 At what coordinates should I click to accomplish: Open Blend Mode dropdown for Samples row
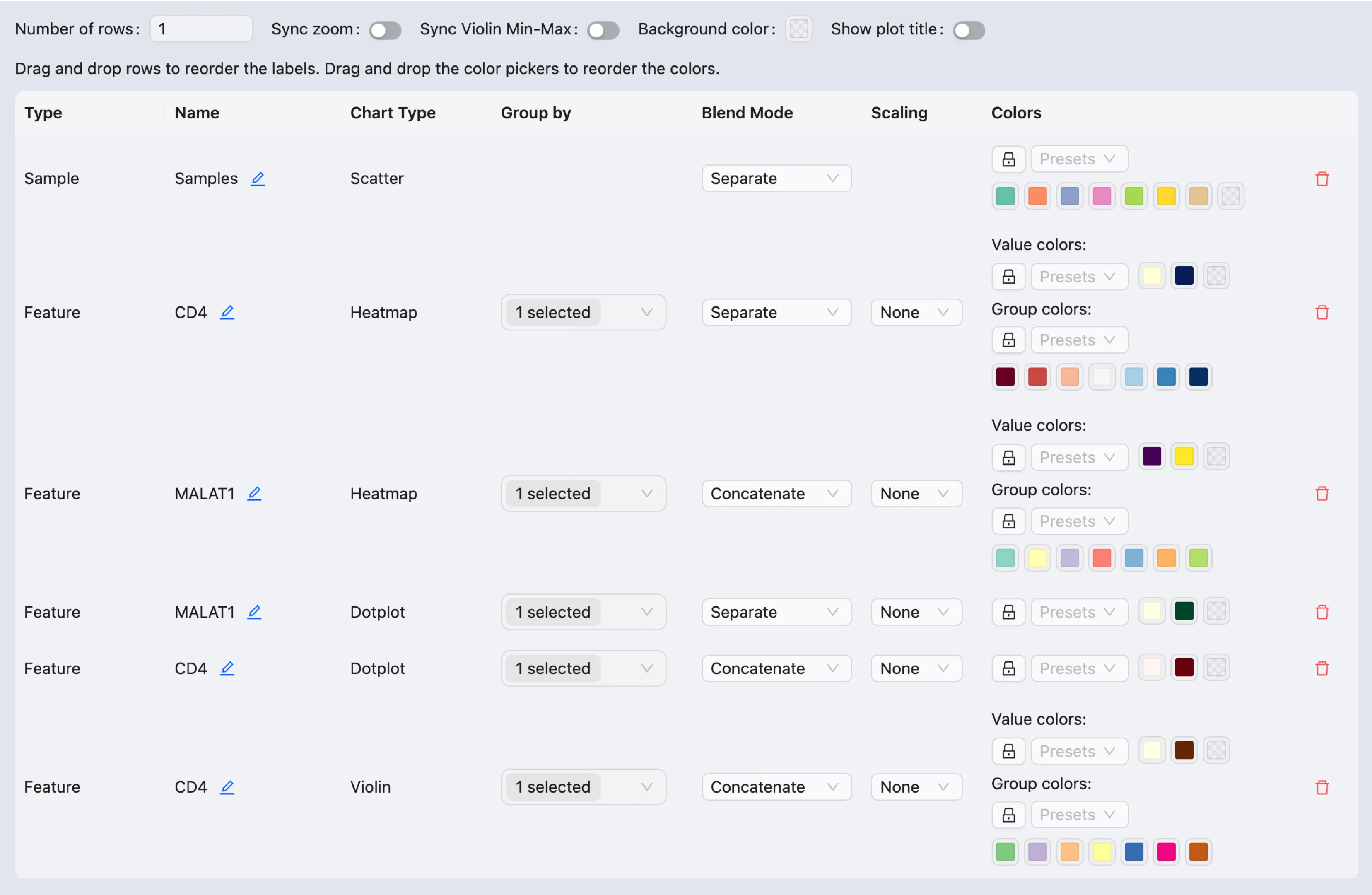coord(776,179)
